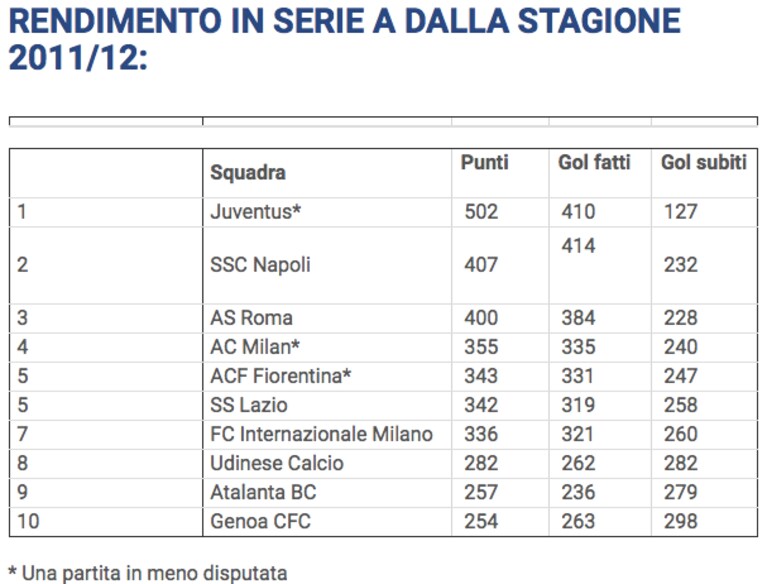Select the Punti column header
Viewport: 767px width, 584px height.
point(485,162)
